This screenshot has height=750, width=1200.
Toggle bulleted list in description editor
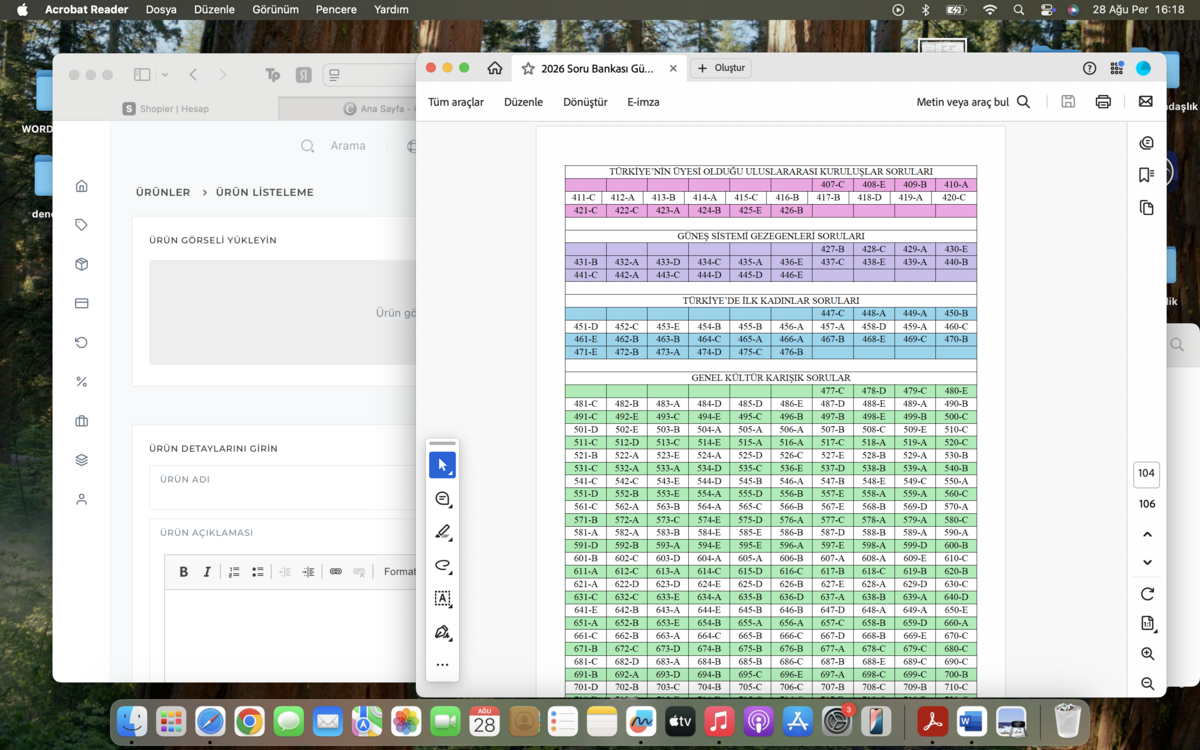pos(258,572)
